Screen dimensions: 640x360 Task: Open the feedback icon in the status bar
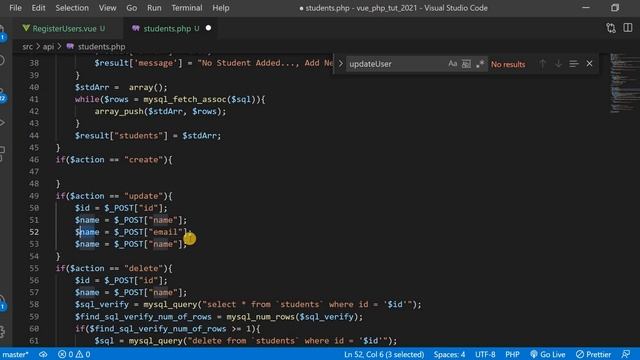(x=626, y=354)
